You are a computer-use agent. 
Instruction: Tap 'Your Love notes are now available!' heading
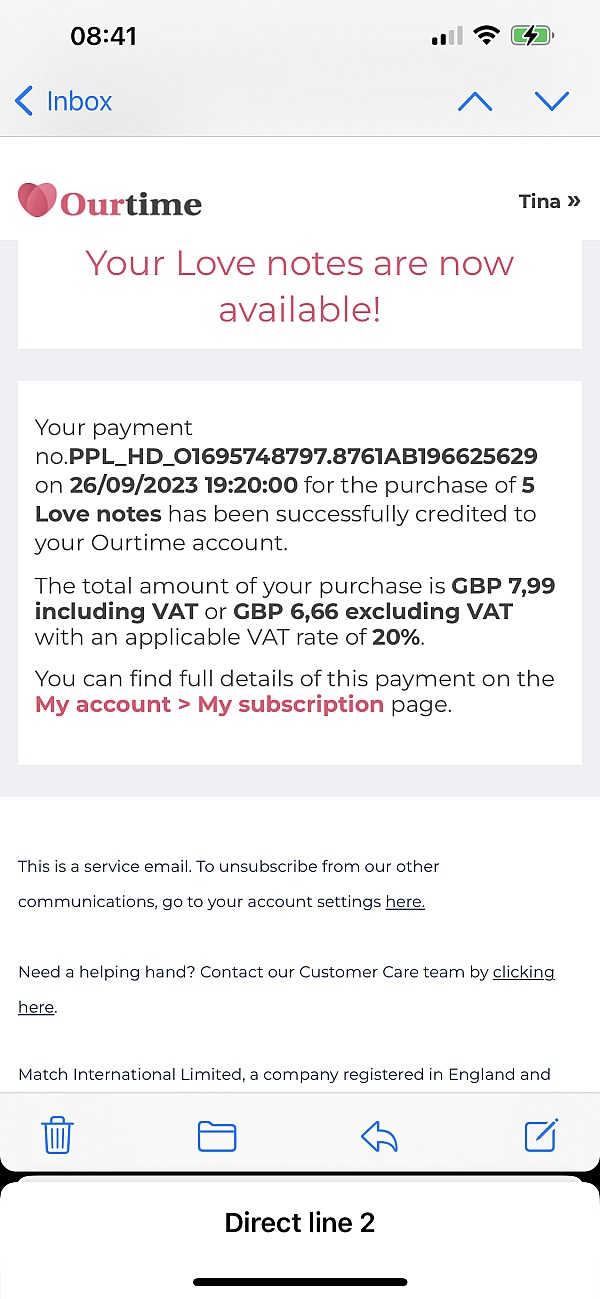300,286
